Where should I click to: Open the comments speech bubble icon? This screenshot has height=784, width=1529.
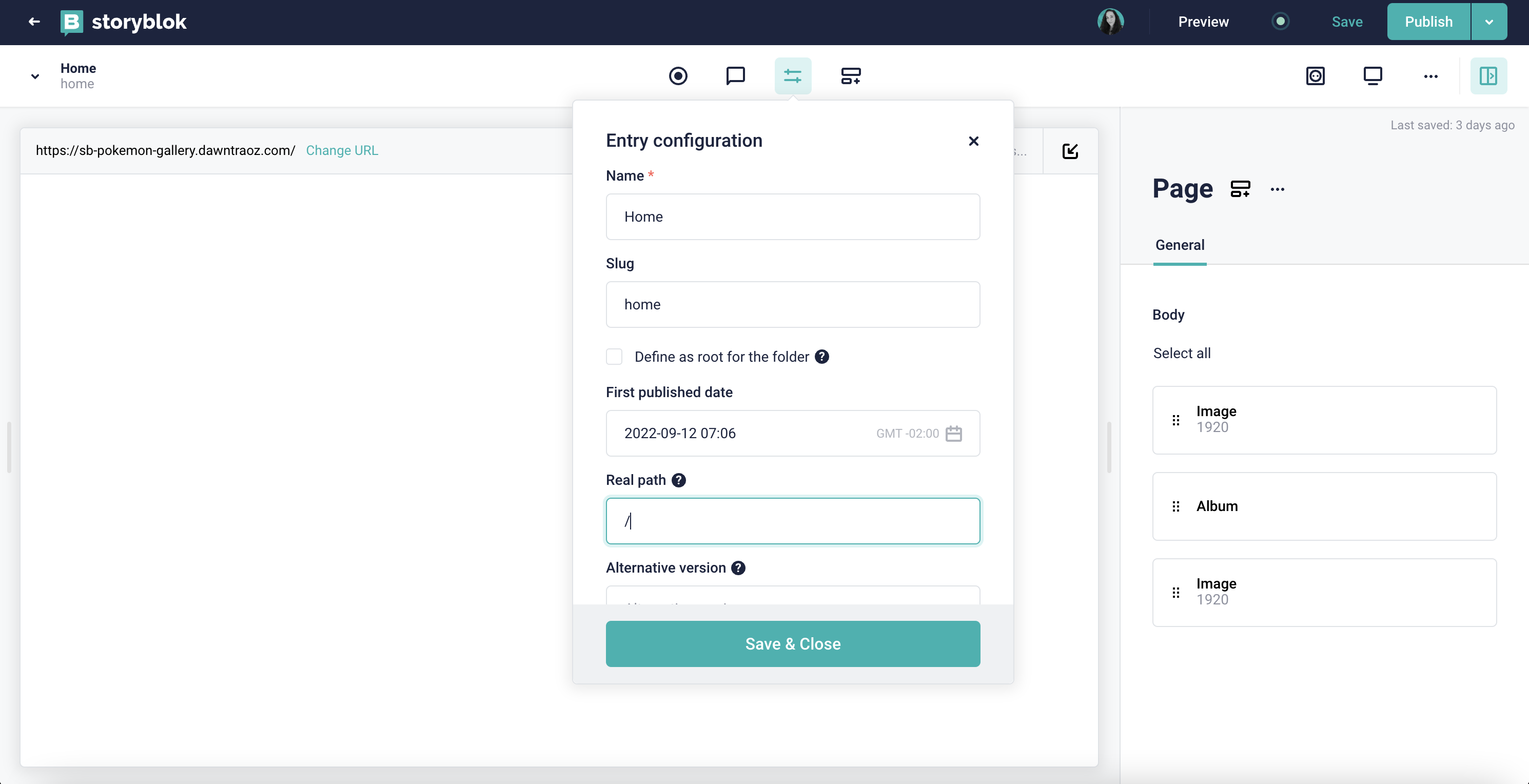[735, 76]
